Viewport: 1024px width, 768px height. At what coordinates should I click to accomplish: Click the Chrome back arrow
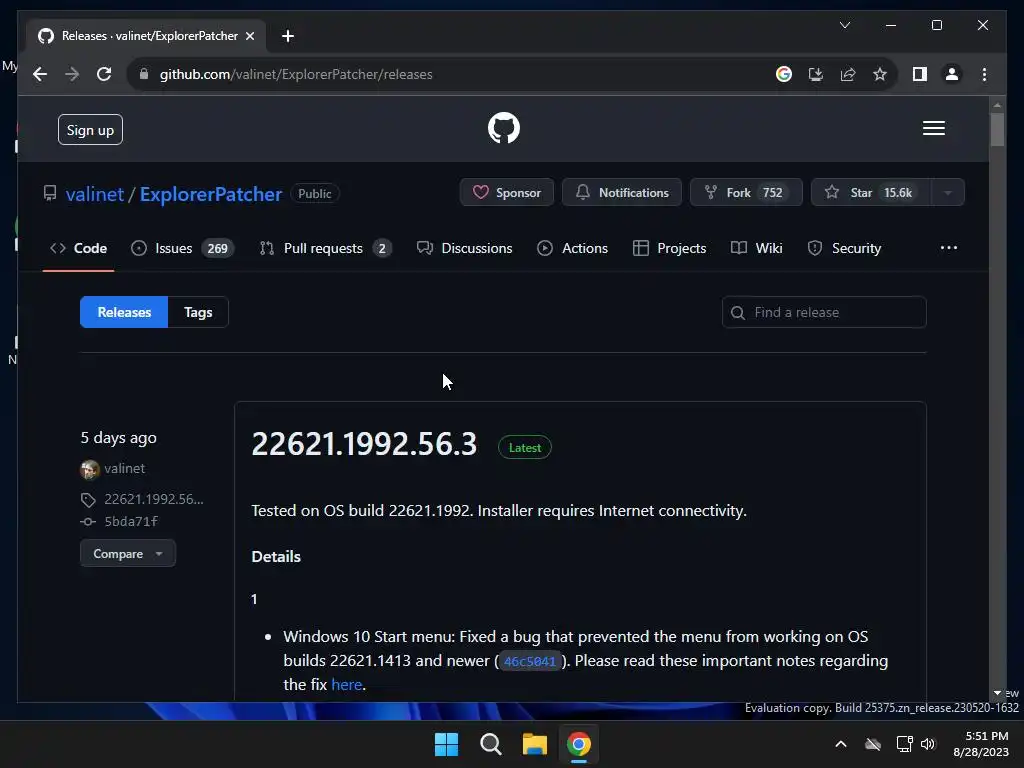coord(40,74)
